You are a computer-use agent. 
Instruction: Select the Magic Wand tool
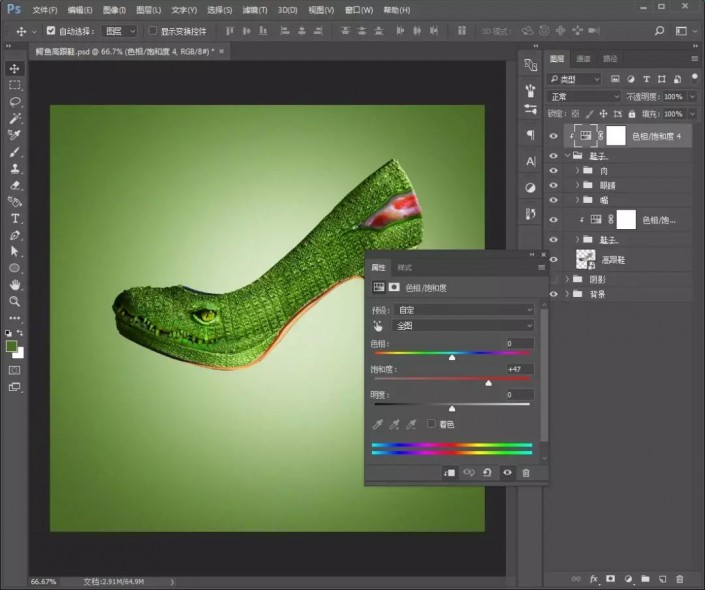(x=14, y=118)
